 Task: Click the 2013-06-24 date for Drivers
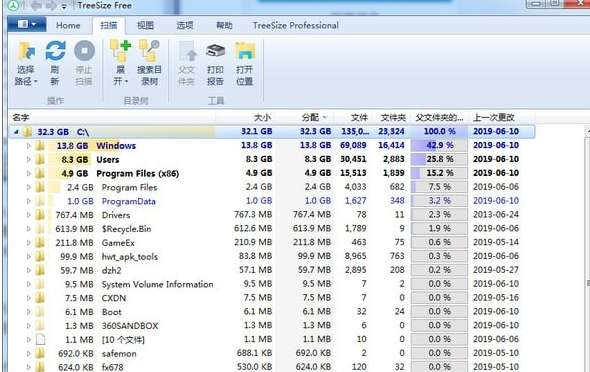point(496,215)
